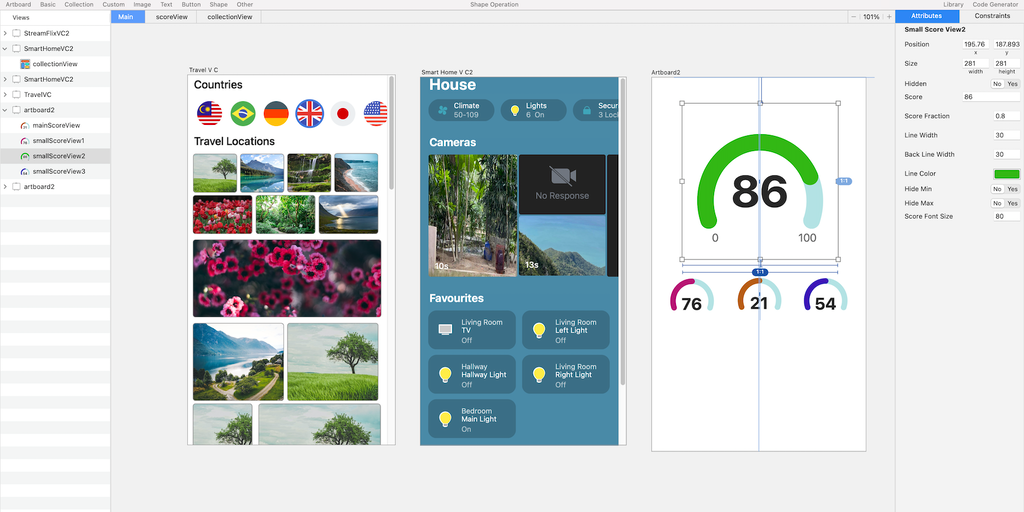
Task: Expand the last collapsed artboard2 row
Action: coord(5,187)
